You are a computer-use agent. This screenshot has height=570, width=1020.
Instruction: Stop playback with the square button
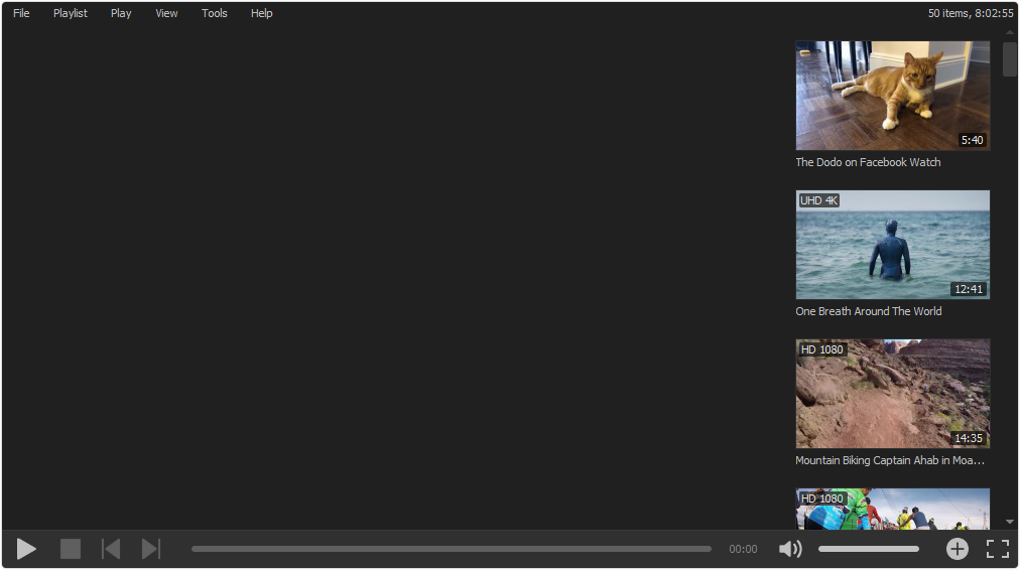(70, 549)
